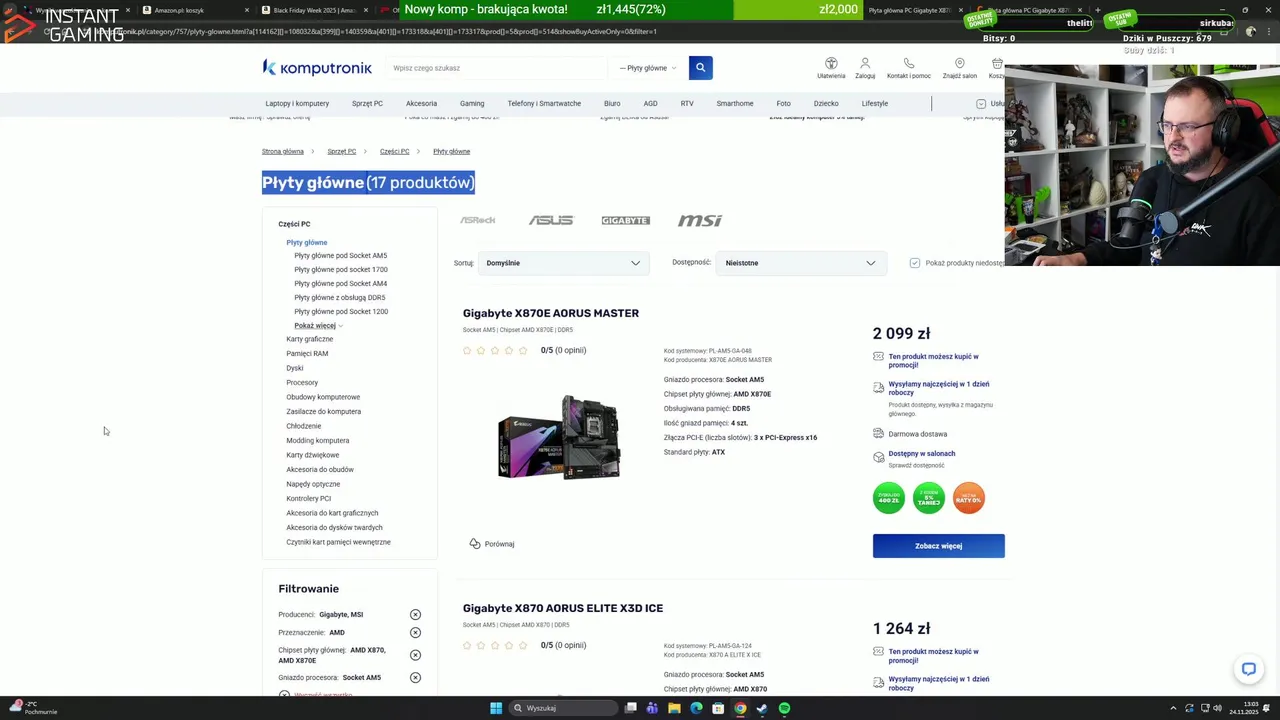The width and height of the screenshot is (1280, 720).
Task: Open Steam from the taskbar
Action: pyautogui.click(x=762, y=708)
